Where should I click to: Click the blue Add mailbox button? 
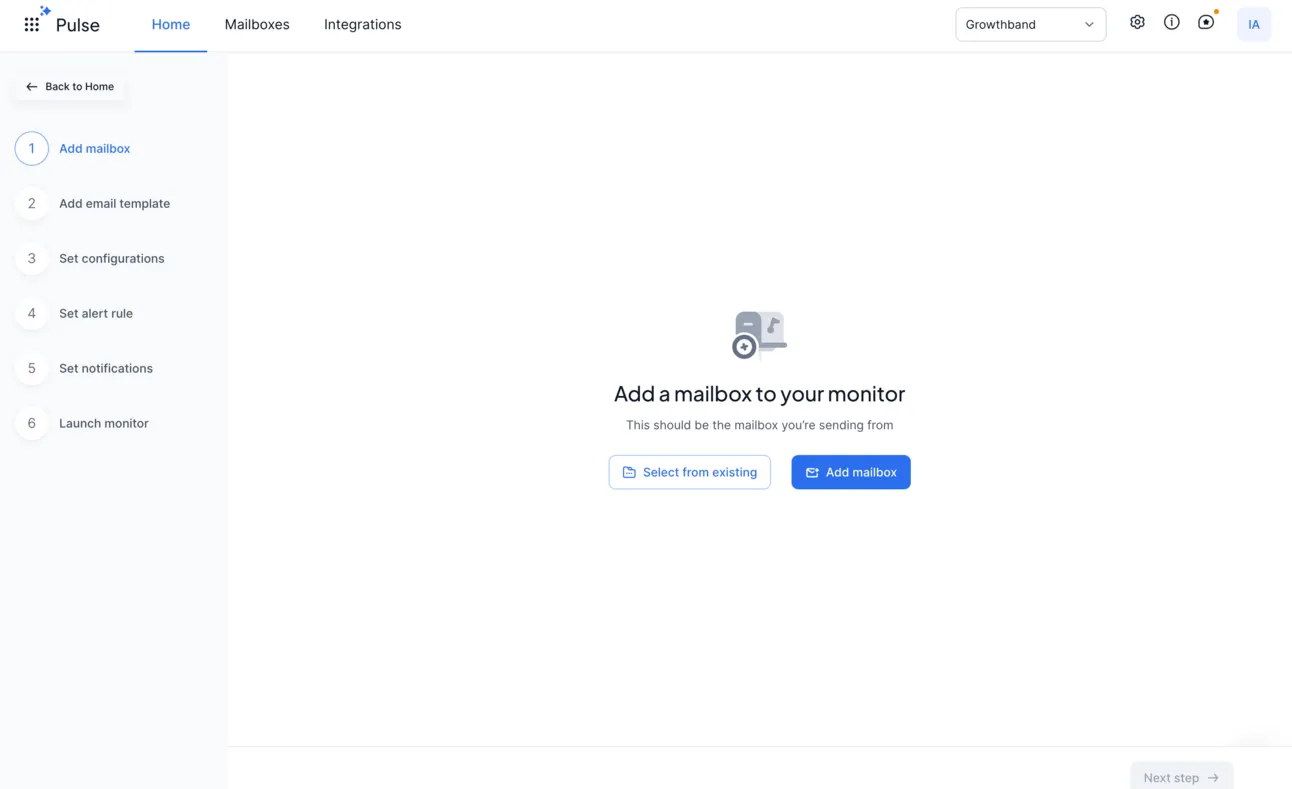pyautogui.click(x=851, y=472)
